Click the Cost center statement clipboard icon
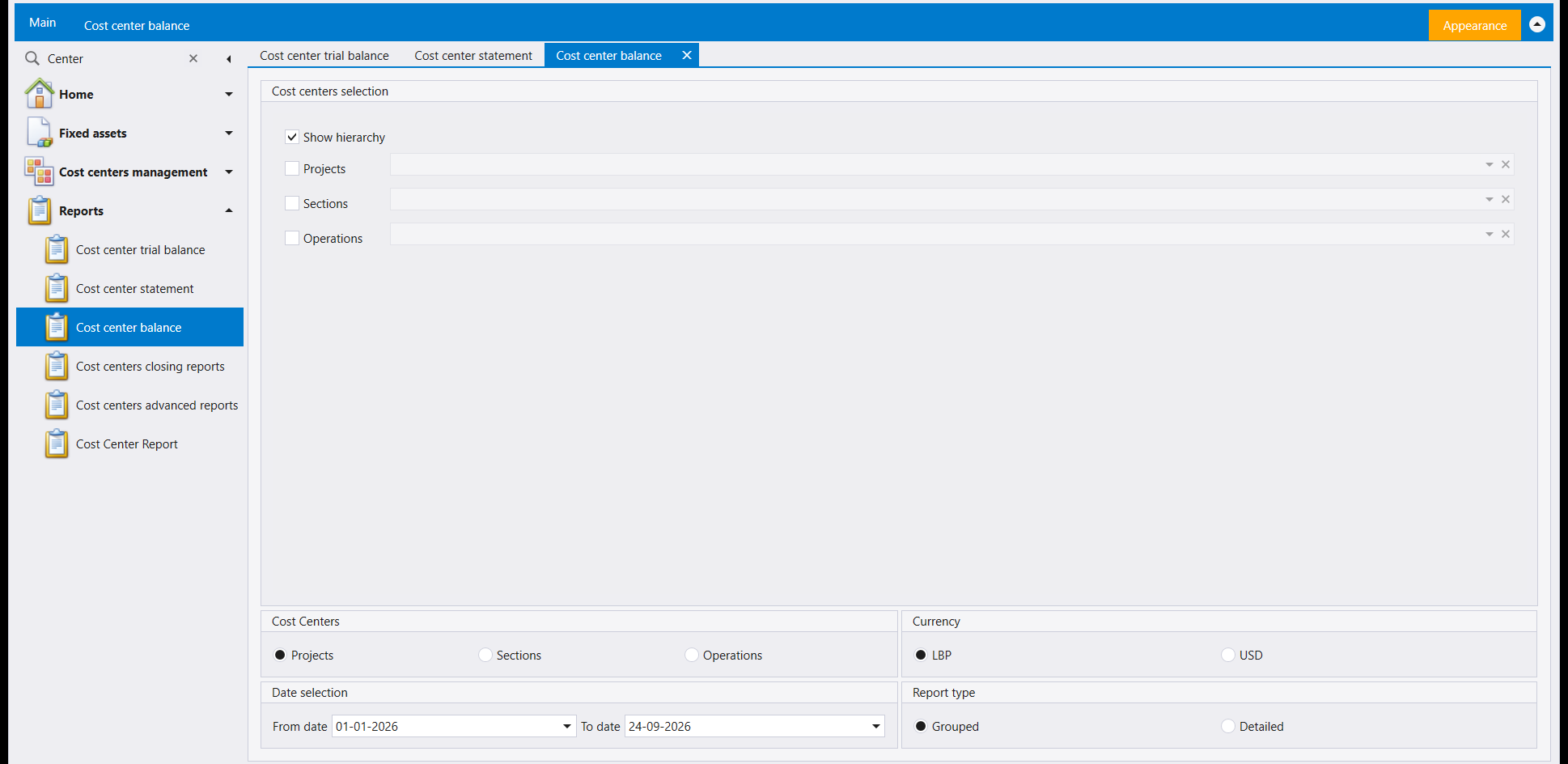The width and height of the screenshot is (1568, 764). tap(57, 288)
